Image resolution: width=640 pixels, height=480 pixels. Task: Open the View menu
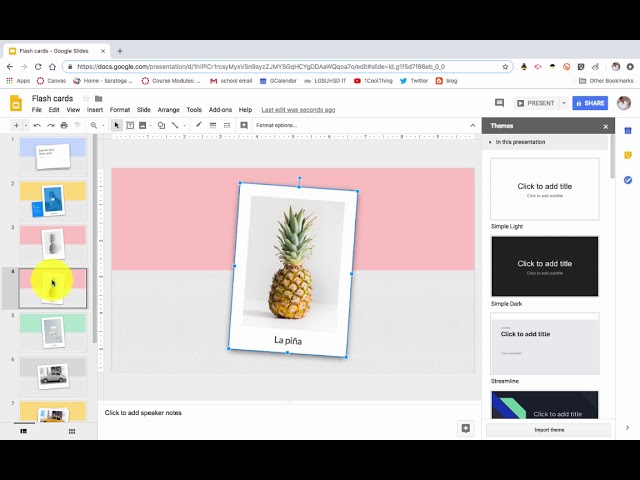coord(73,110)
